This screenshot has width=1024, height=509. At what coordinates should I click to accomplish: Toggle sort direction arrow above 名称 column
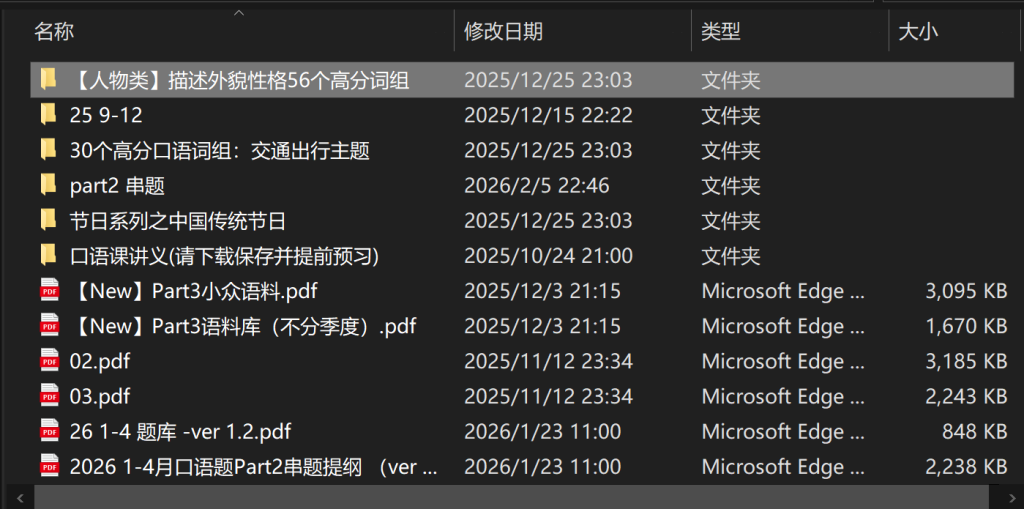[x=238, y=13]
